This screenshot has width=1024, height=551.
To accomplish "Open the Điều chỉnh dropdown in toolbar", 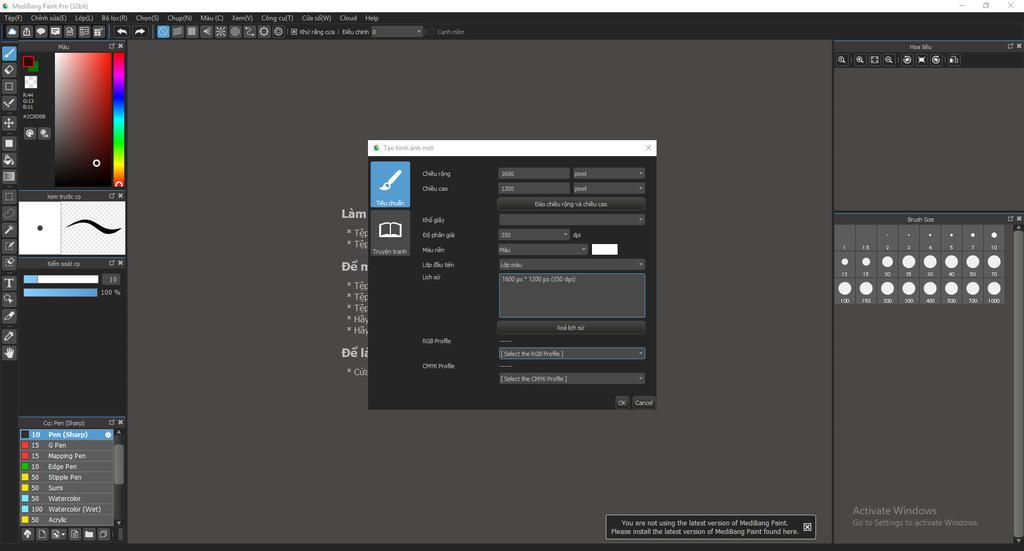I will point(397,31).
